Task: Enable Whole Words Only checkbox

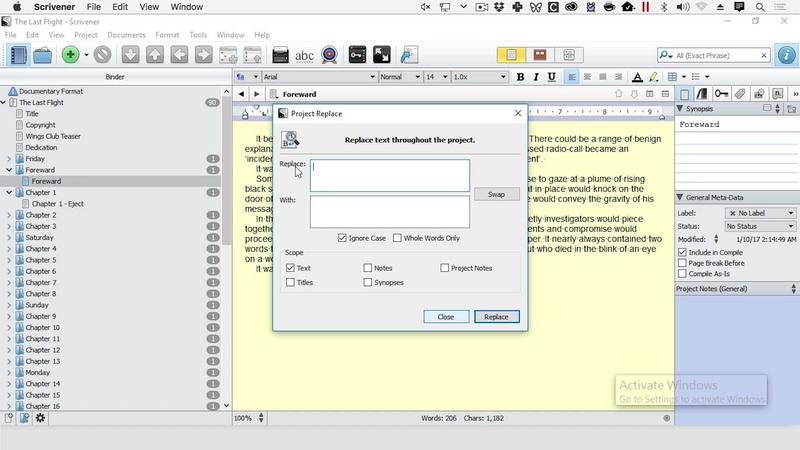Action: pyautogui.click(x=397, y=238)
